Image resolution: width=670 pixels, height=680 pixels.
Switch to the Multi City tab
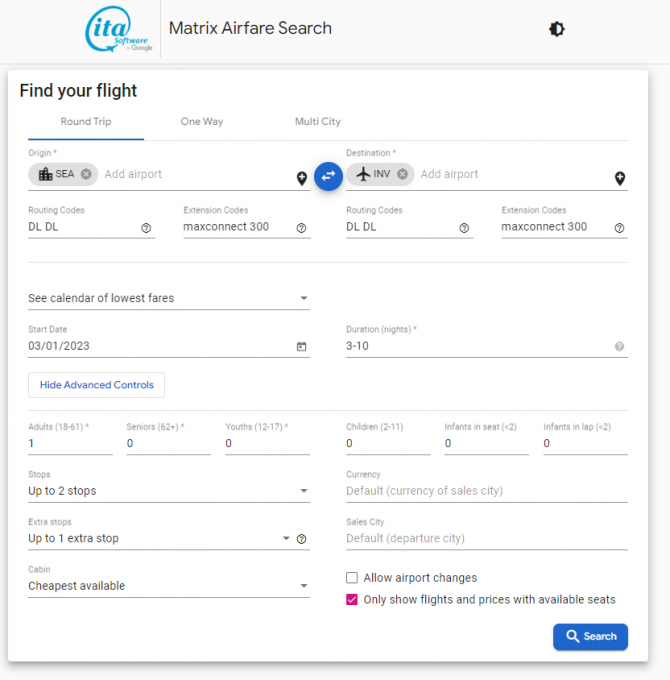[317, 122]
